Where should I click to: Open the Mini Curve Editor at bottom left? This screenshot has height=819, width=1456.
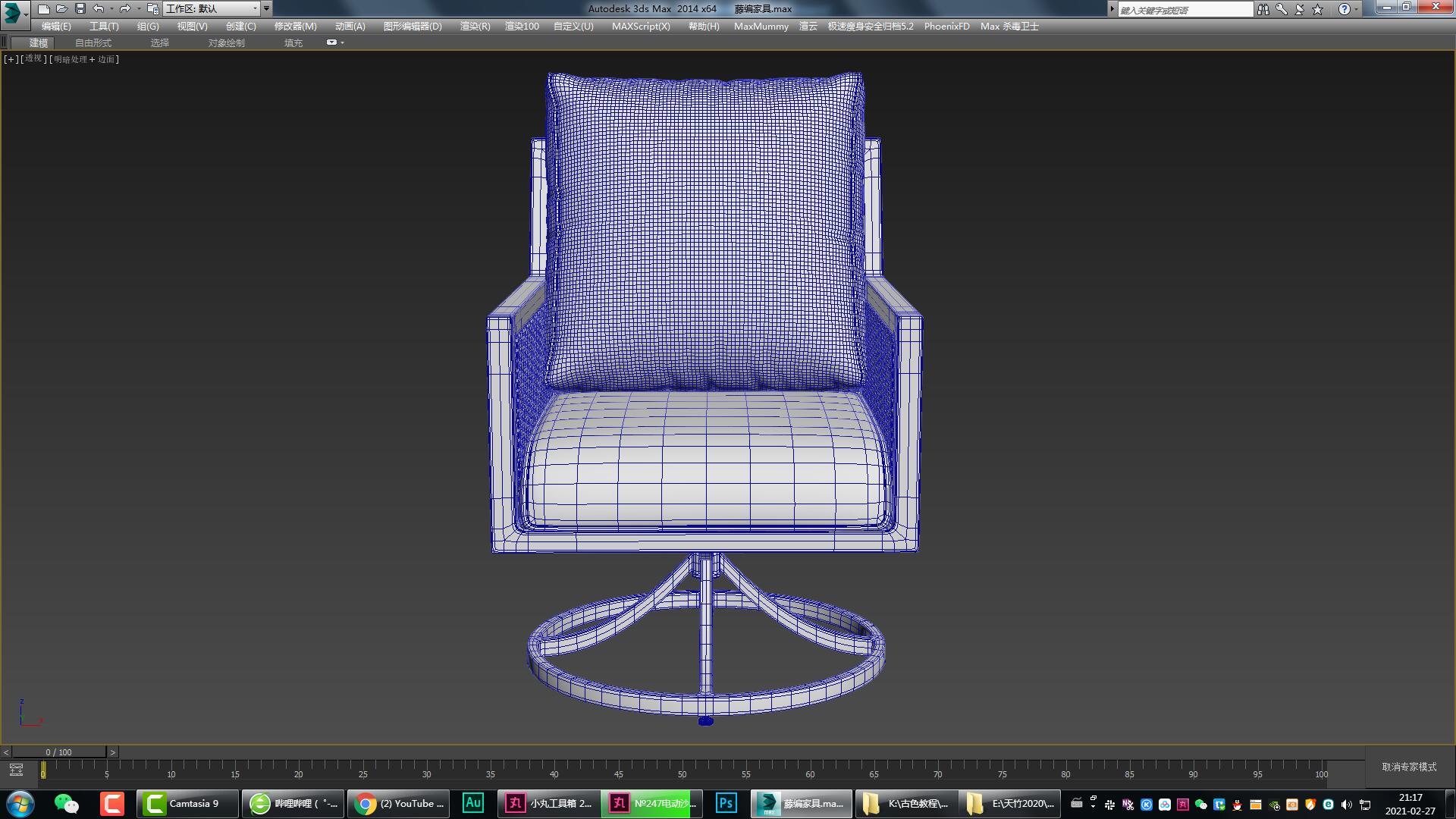click(17, 768)
